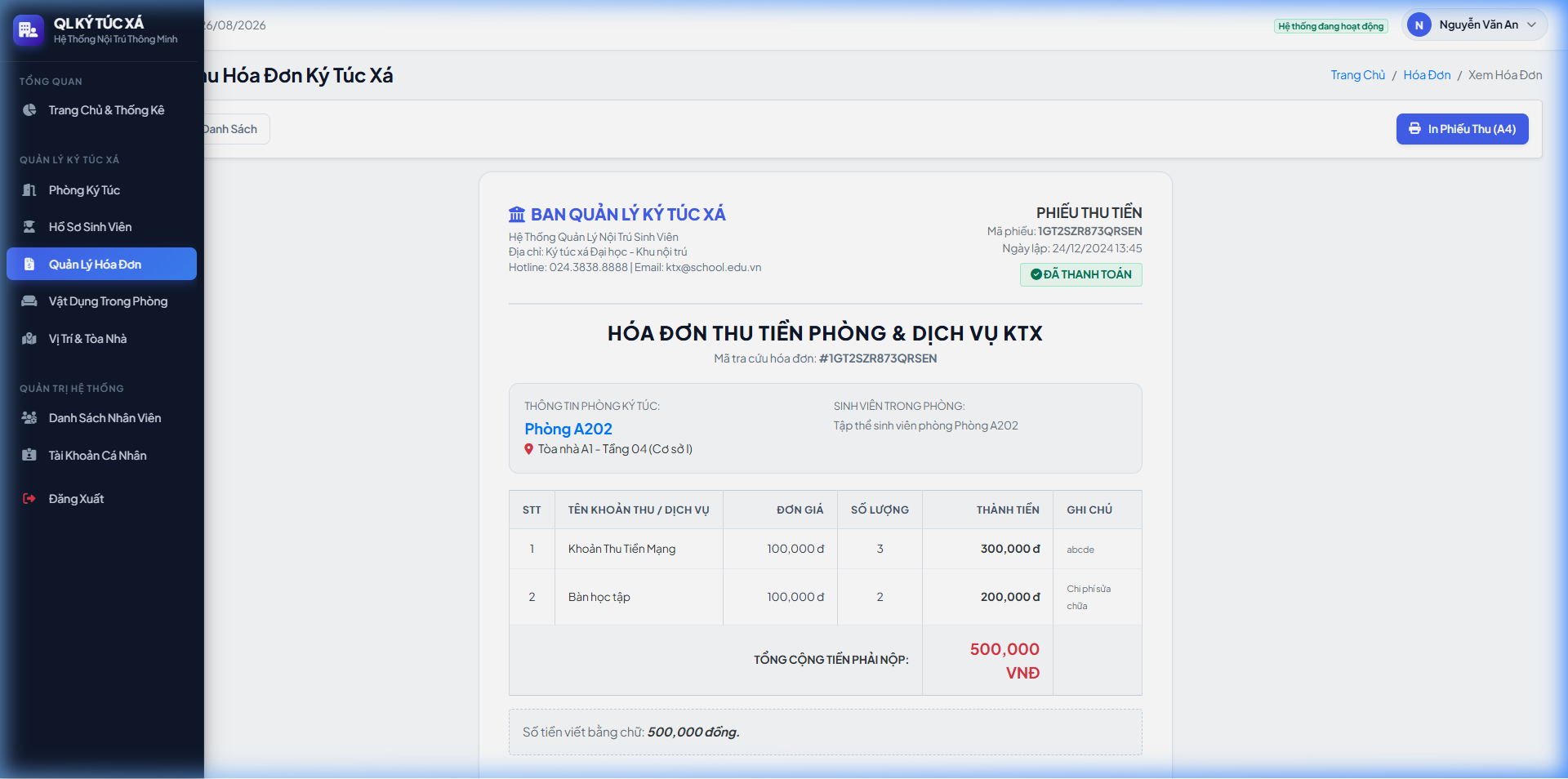Image resolution: width=1568 pixels, height=779 pixels.
Task: Select the Bàn học tập row text
Action: [x=599, y=597]
